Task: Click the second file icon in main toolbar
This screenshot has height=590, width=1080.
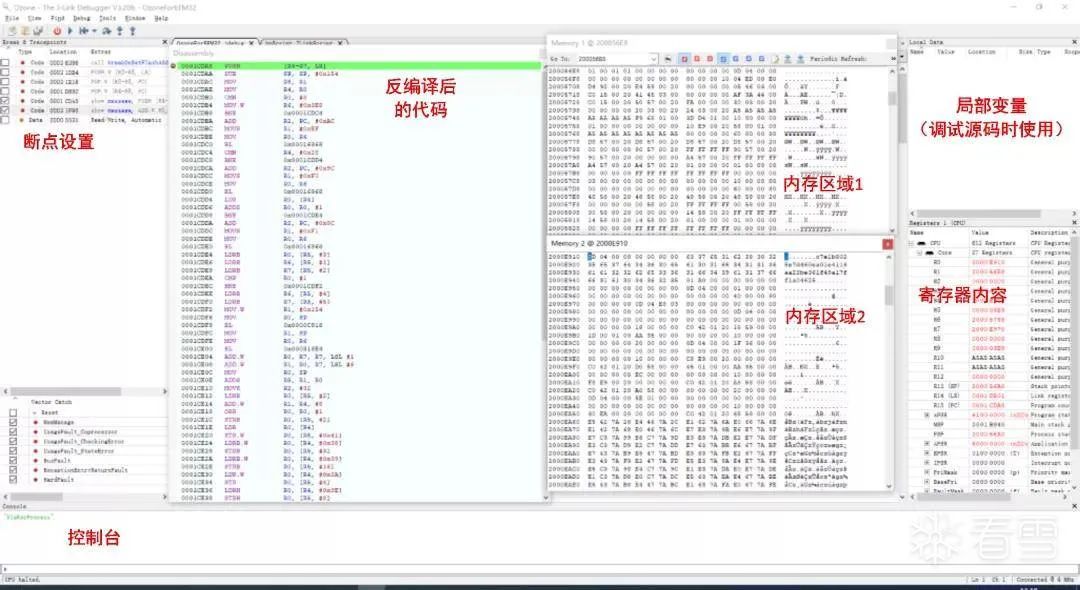Action: click(24, 30)
